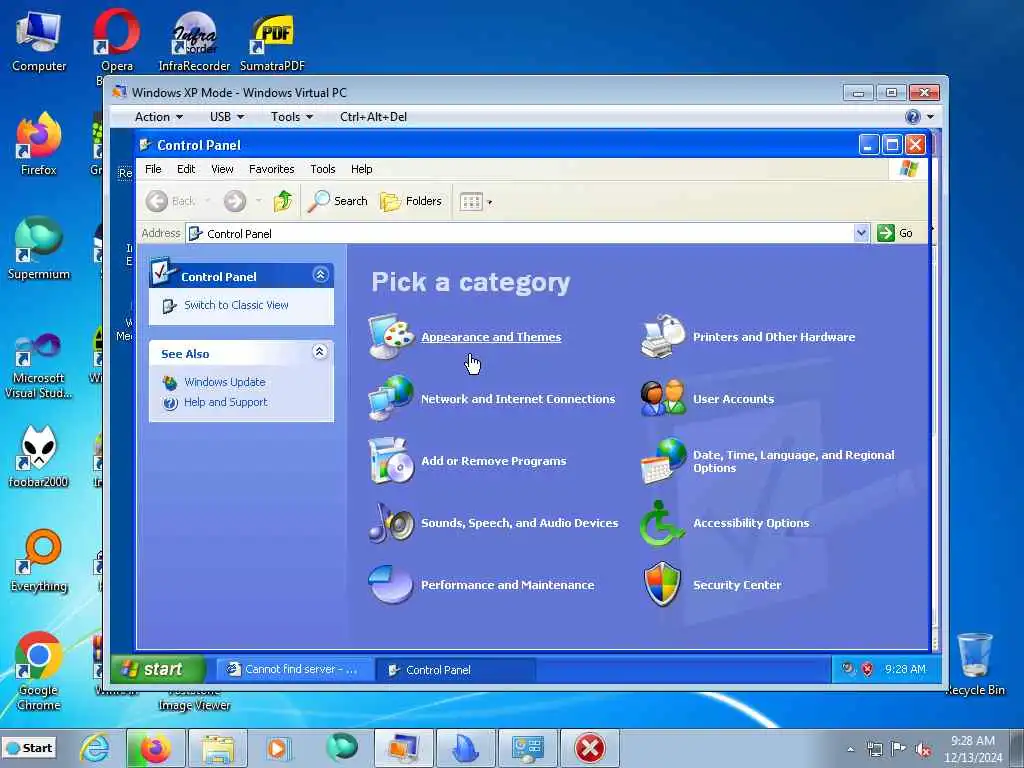This screenshot has height=768, width=1024.
Task: Click the Appearance and Themes link text
Action: click(491, 337)
